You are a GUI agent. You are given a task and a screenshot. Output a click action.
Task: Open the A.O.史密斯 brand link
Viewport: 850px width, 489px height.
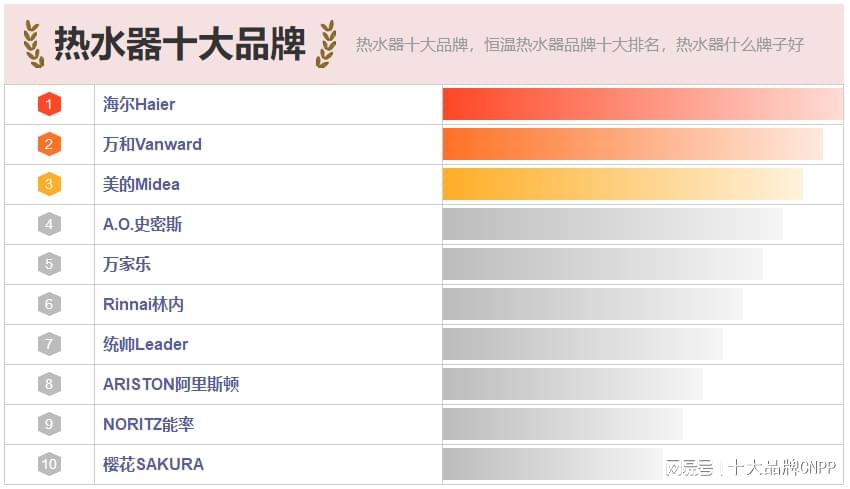(142, 224)
